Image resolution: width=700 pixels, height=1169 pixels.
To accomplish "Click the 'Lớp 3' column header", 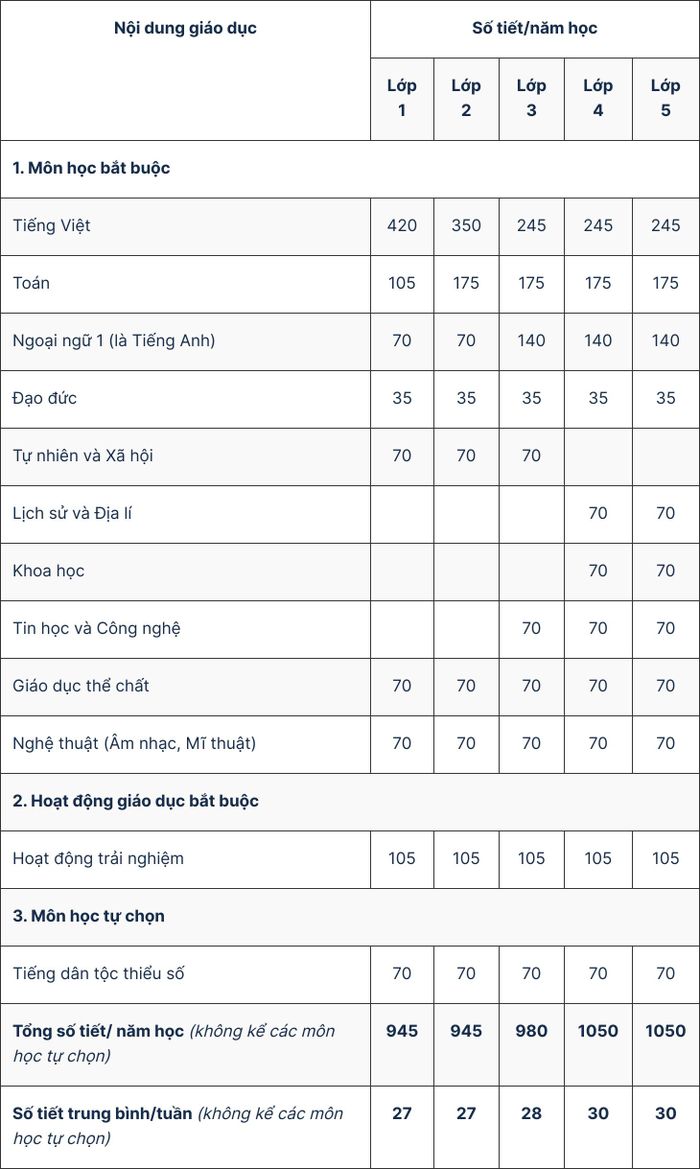I will 532,98.
